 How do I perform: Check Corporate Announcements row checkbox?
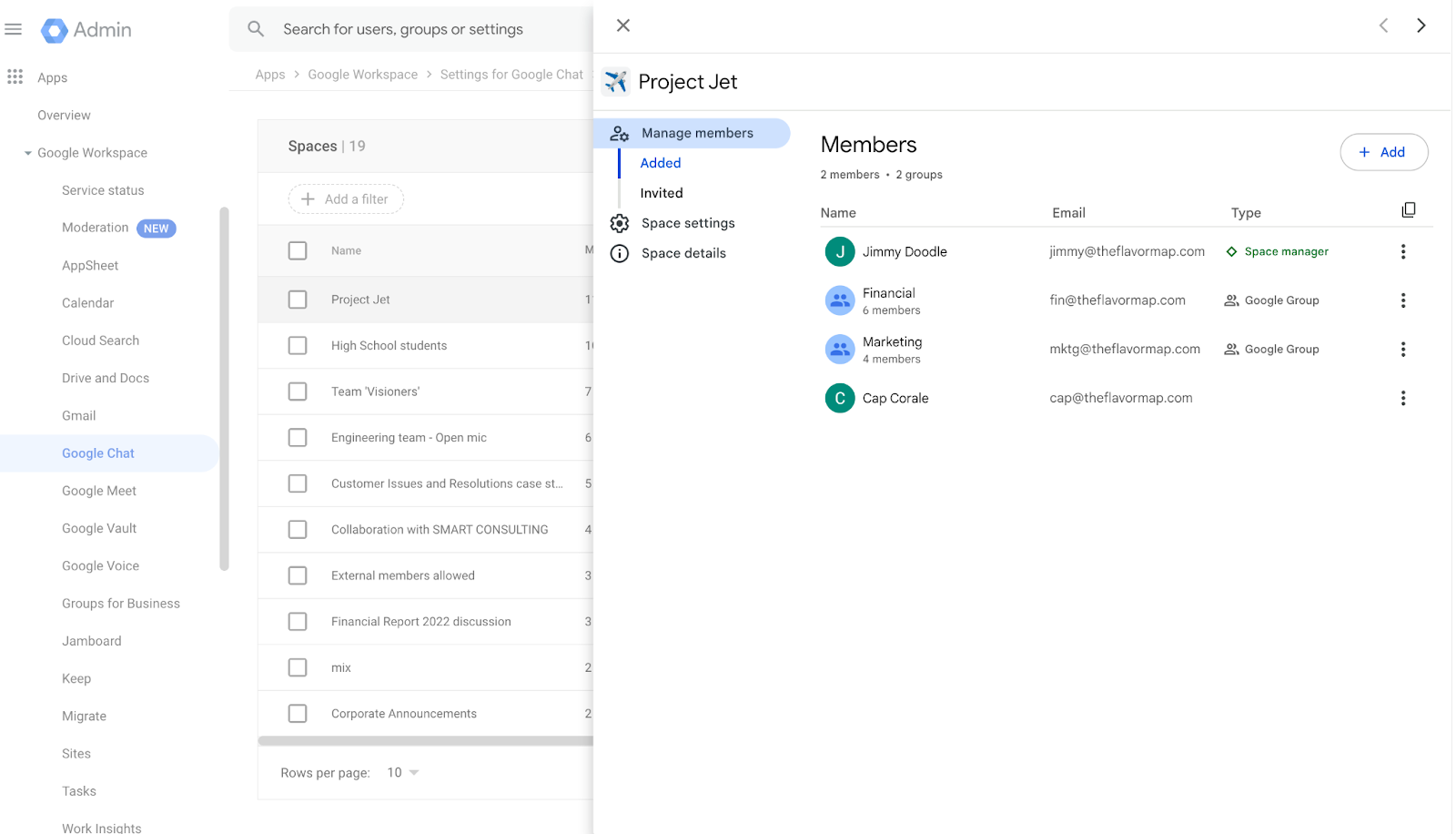(x=298, y=713)
